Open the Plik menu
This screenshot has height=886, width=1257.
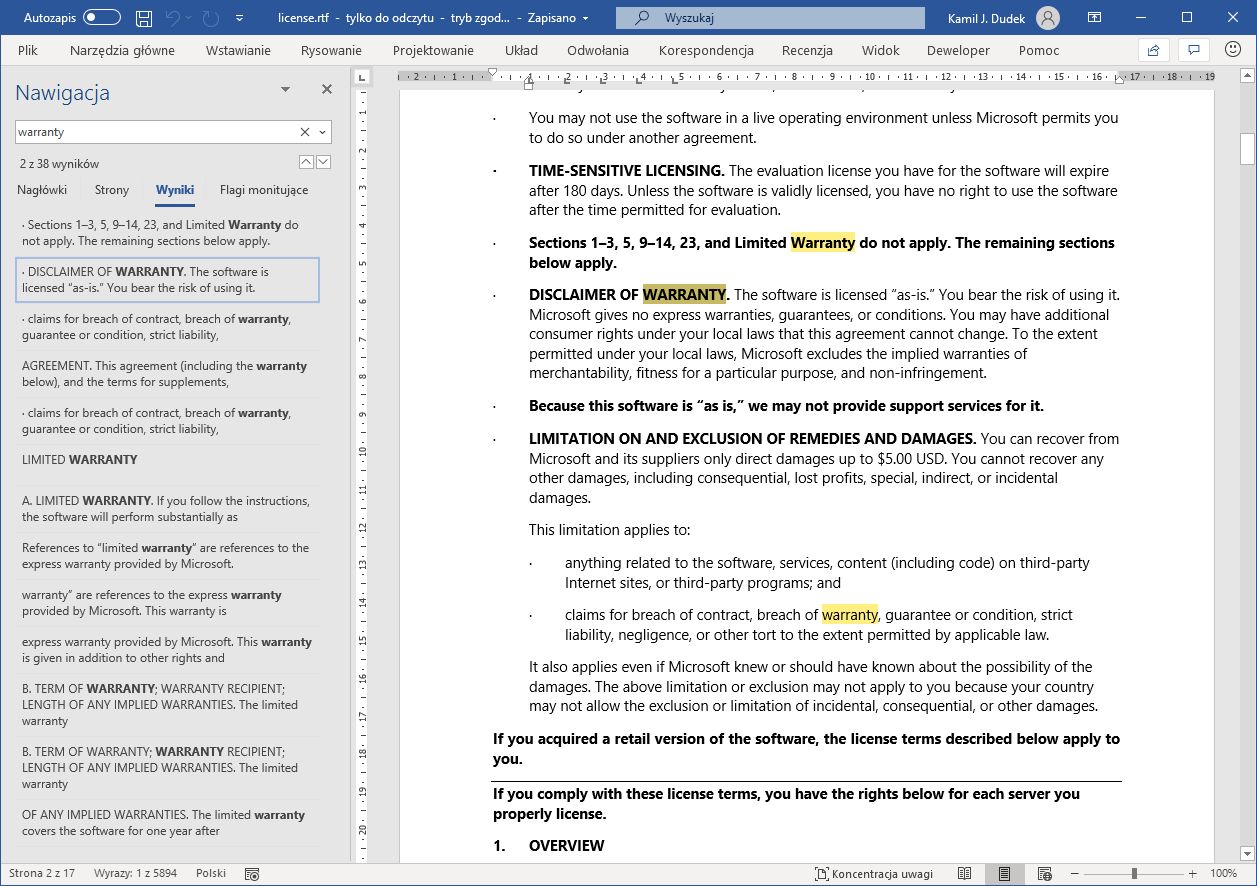(x=28, y=50)
